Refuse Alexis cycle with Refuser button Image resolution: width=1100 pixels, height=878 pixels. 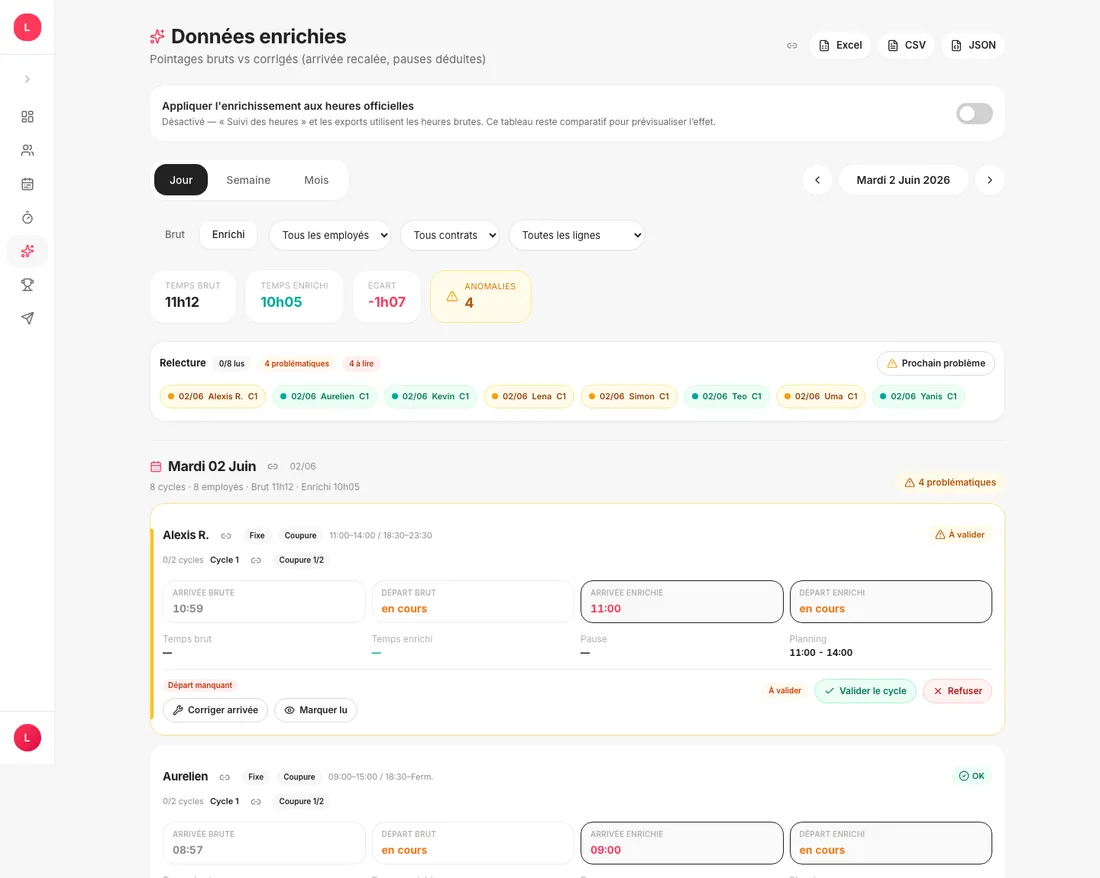tap(957, 691)
